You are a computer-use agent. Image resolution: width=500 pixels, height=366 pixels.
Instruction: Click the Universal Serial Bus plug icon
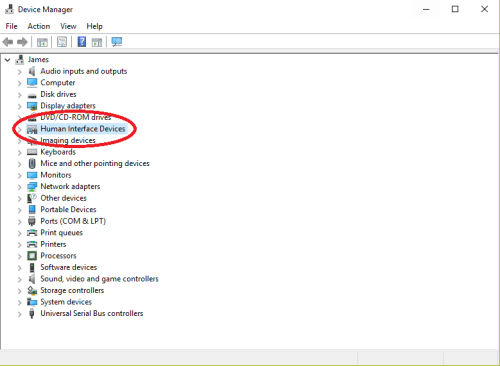[32, 314]
